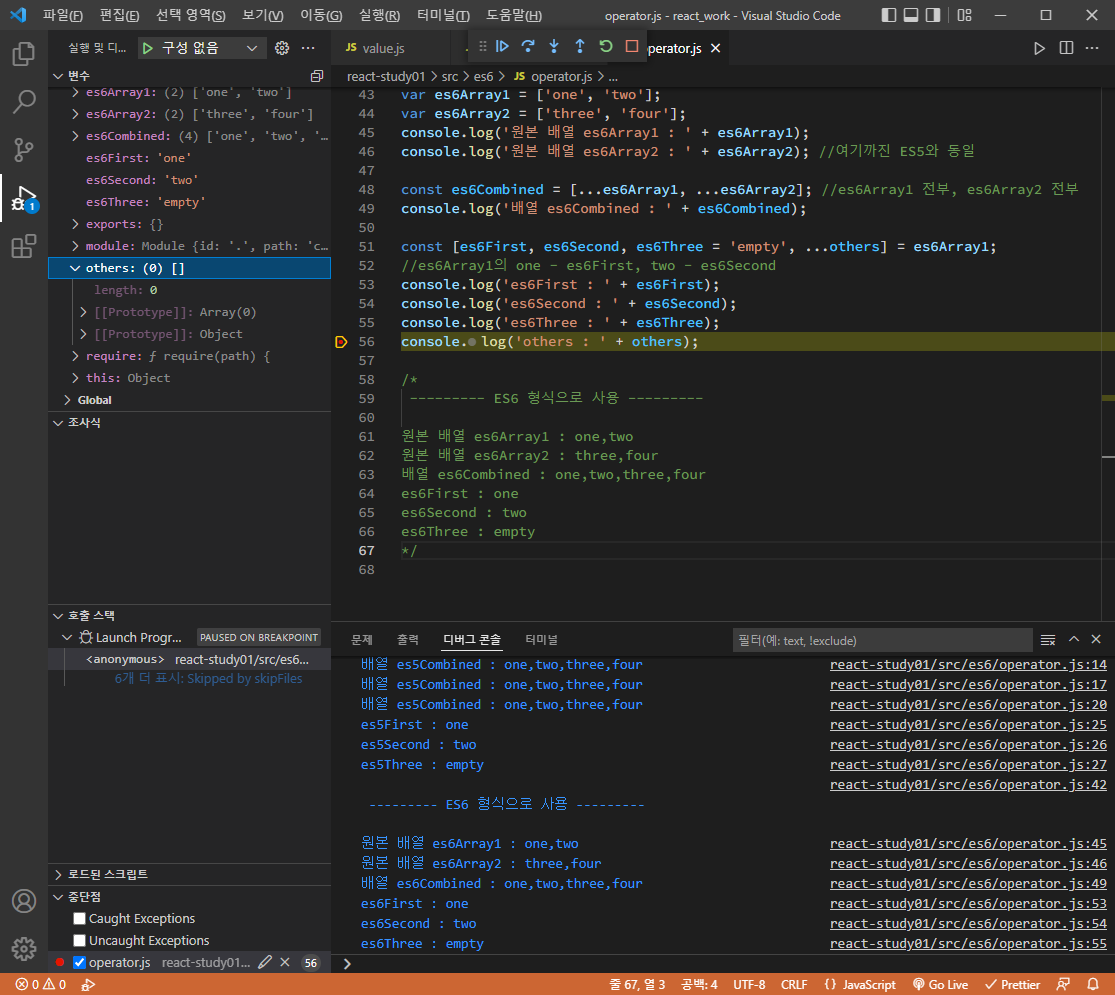Viewport: 1115px width, 995px height.
Task: Open the 파일(F) menu
Action: coord(63,15)
